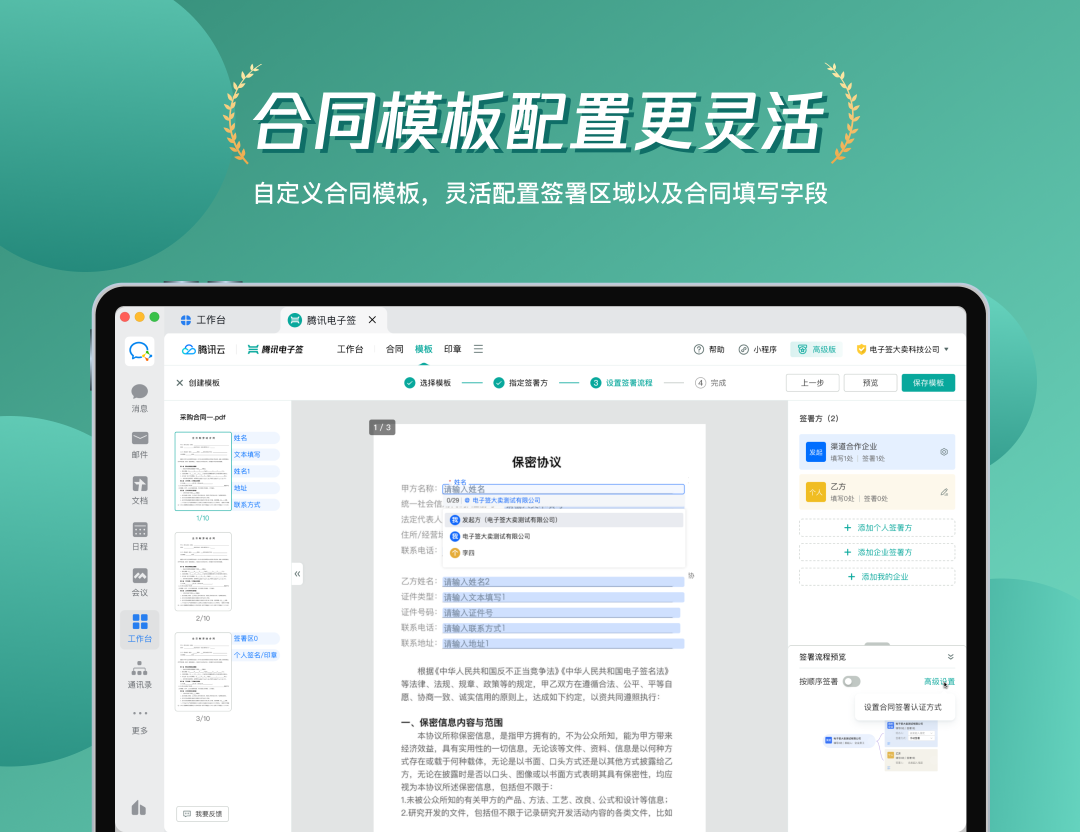Screen dimensions: 1080x832
Task: Open the 通讯录 contacts sidebar icon
Action: pyautogui.click(x=140, y=674)
